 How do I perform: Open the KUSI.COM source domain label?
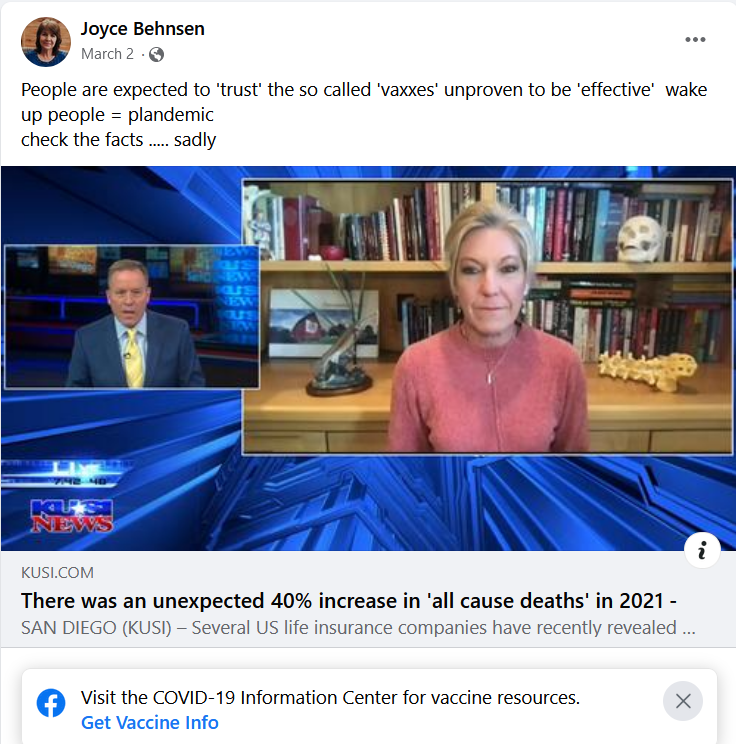(57, 573)
